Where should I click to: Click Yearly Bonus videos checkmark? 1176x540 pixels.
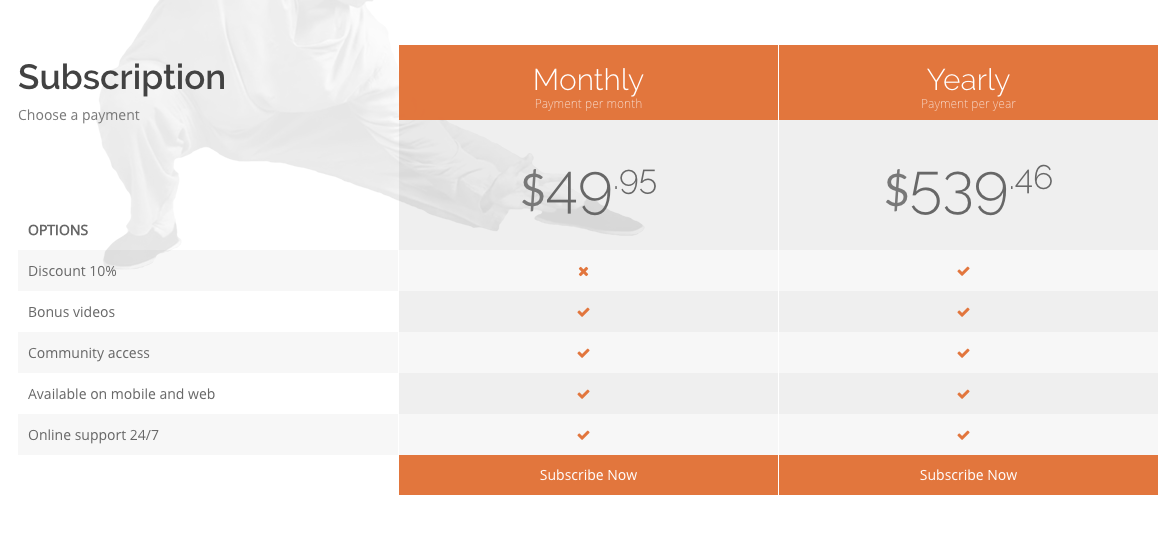pyautogui.click(x=964, y=312)
